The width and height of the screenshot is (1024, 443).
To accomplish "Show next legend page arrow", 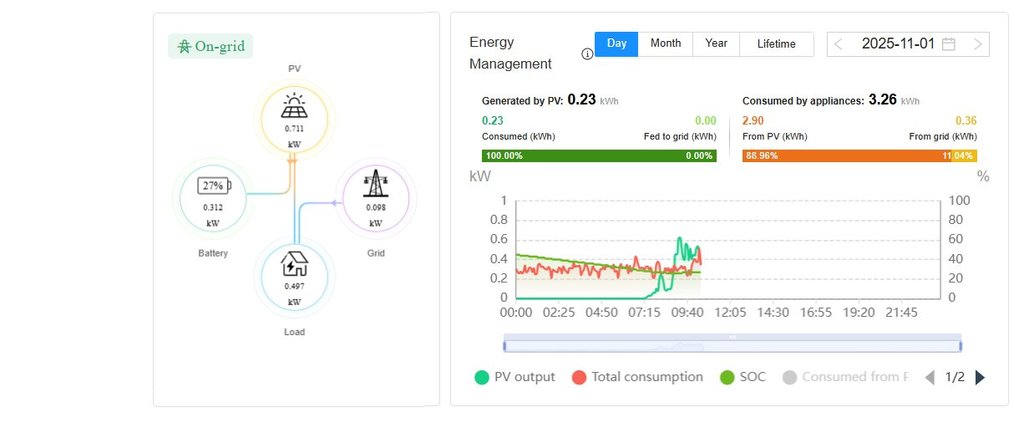I will click(x=980, y=377).
